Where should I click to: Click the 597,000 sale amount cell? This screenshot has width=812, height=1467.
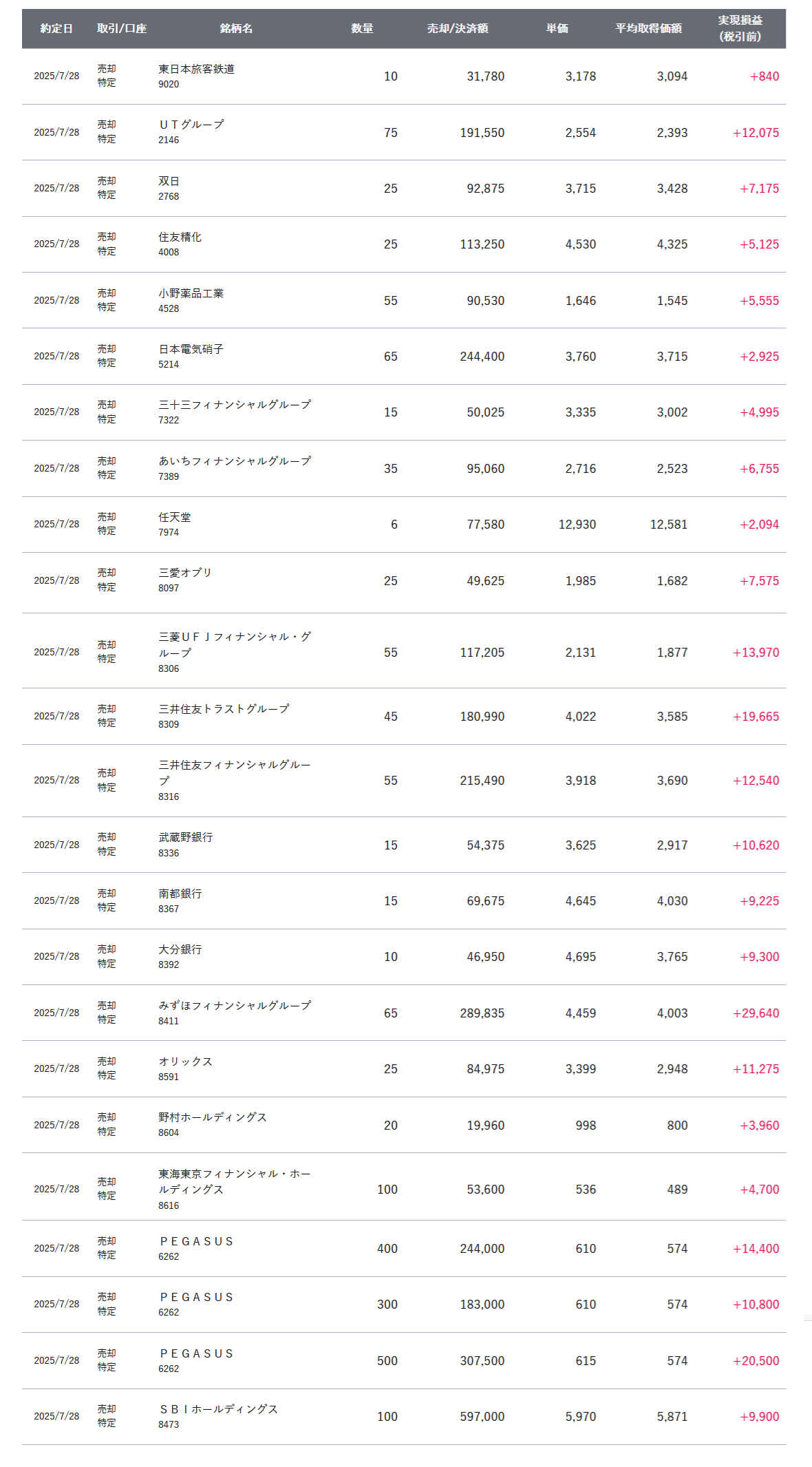point(482,1417)
